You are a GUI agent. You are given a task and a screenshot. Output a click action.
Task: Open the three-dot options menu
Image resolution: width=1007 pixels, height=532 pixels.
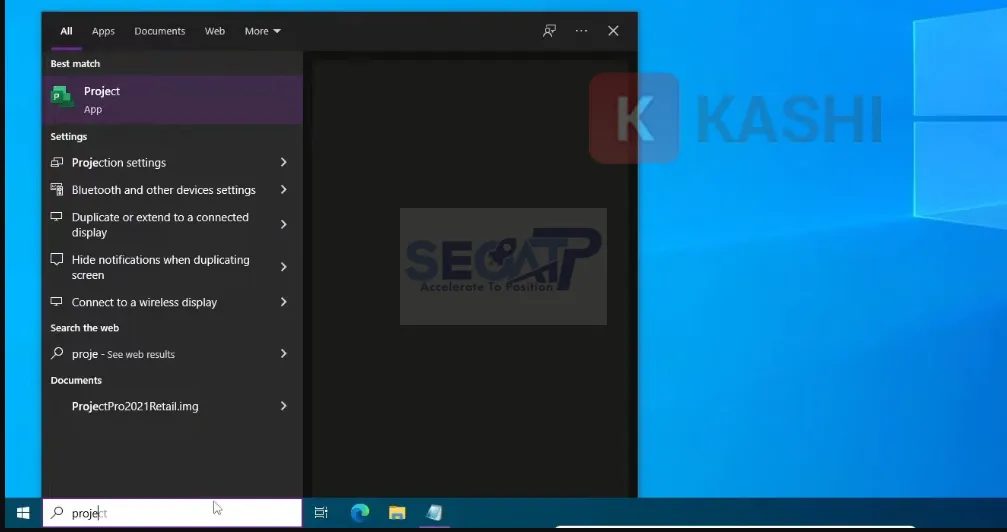click(x=581, y=31)
